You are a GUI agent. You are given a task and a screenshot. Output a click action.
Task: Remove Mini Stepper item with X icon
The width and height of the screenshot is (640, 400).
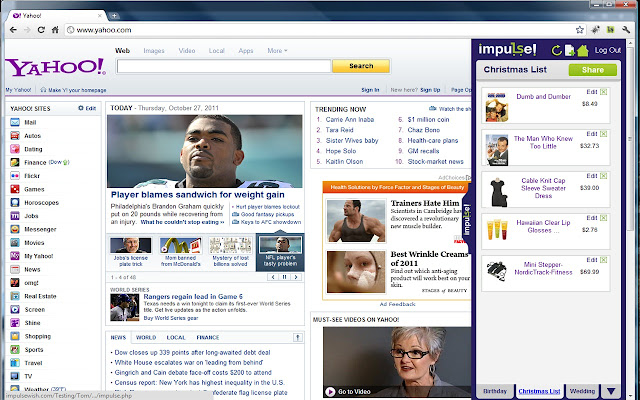(604, 260)
